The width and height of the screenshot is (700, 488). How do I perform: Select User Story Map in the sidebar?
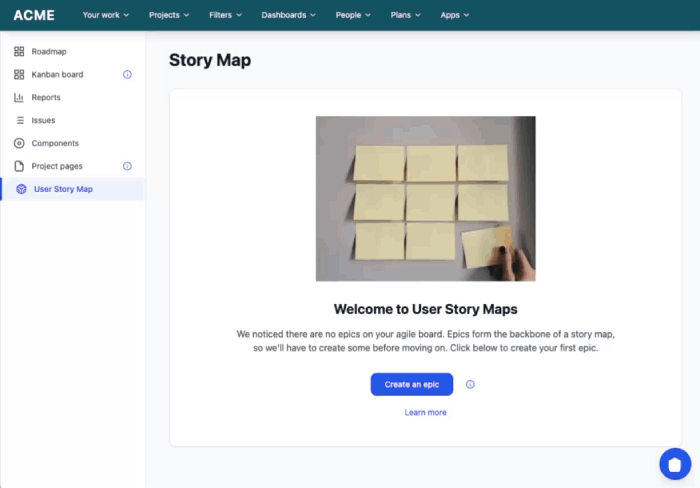tap(72, 189)
